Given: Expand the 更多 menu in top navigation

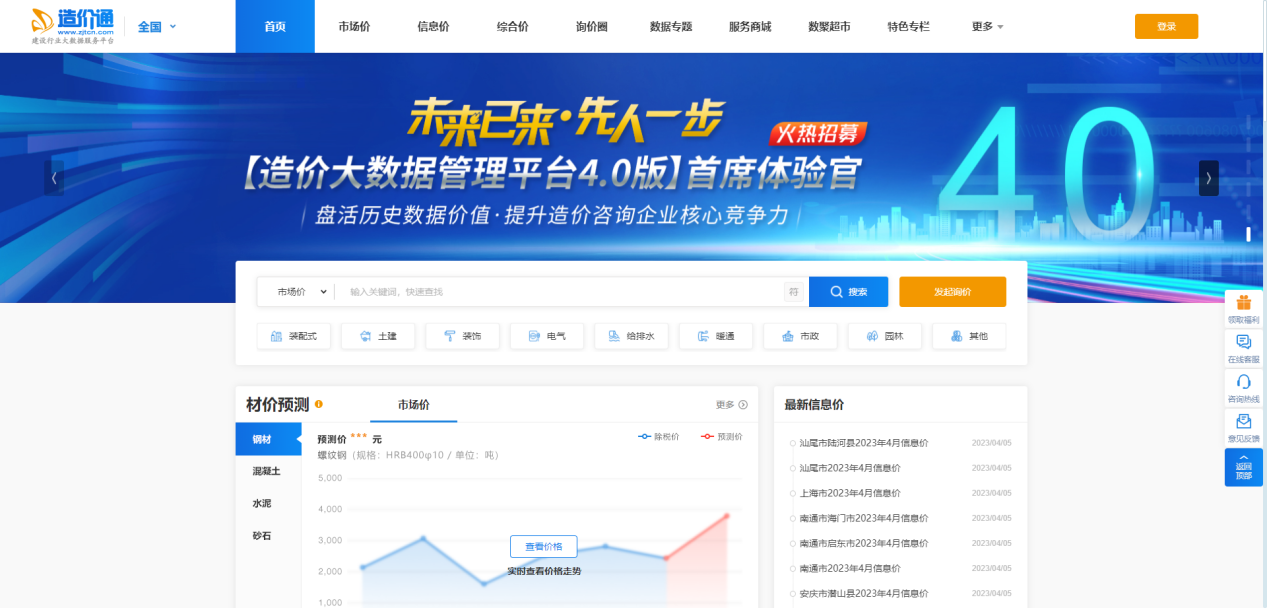Looking at the screenshot, I should tap(987, 26).
